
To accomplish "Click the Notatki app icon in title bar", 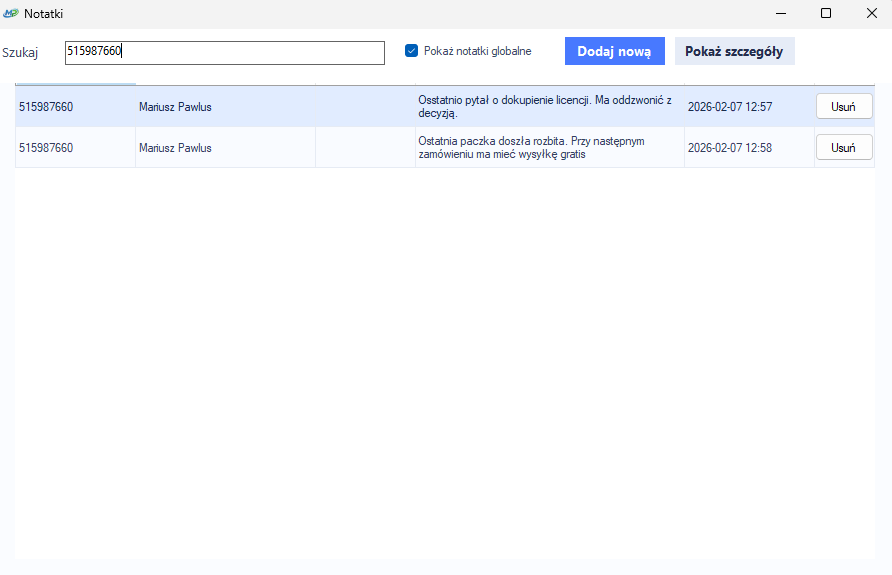I will [11, 13].
